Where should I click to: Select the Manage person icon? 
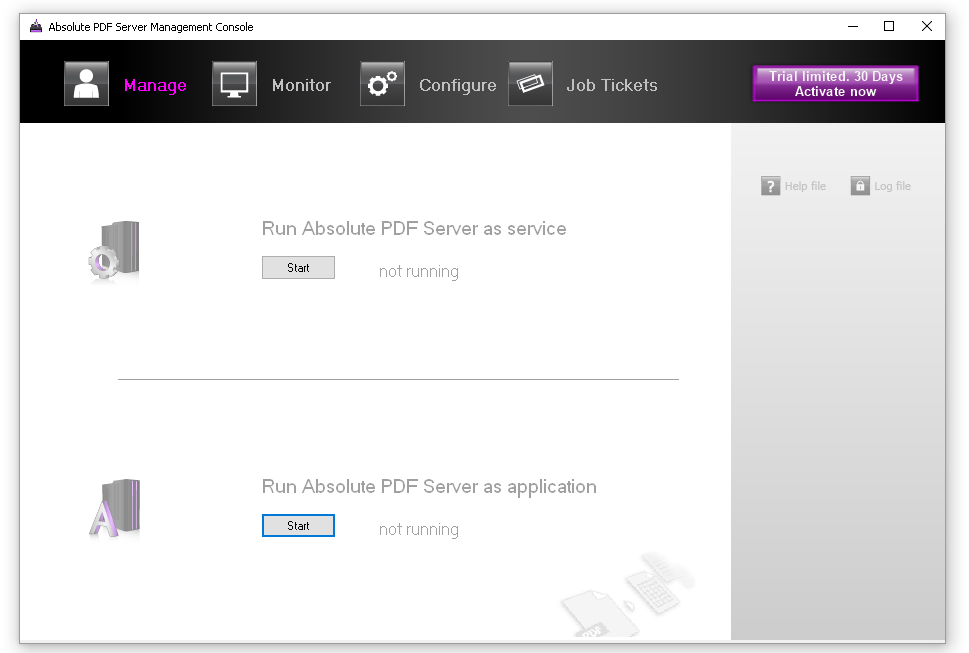(86, 83)
